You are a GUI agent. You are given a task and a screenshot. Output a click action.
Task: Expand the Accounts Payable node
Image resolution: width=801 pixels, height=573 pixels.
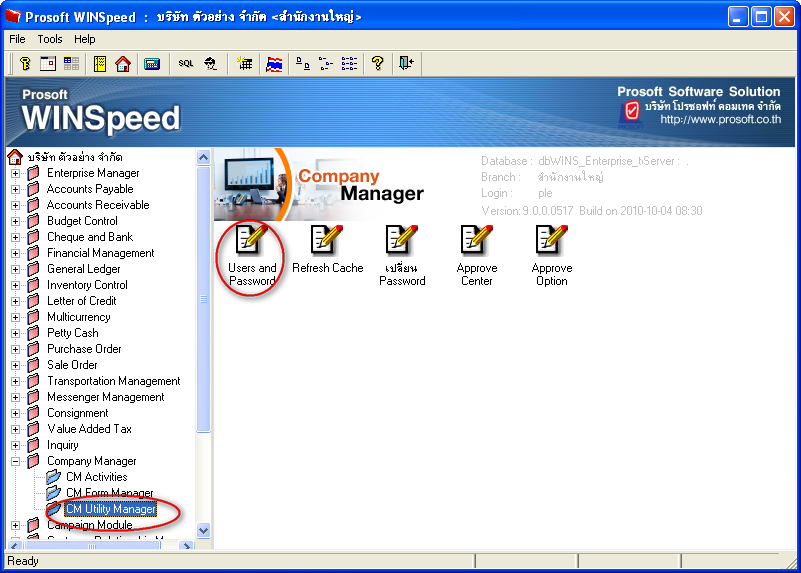[15, 189]
